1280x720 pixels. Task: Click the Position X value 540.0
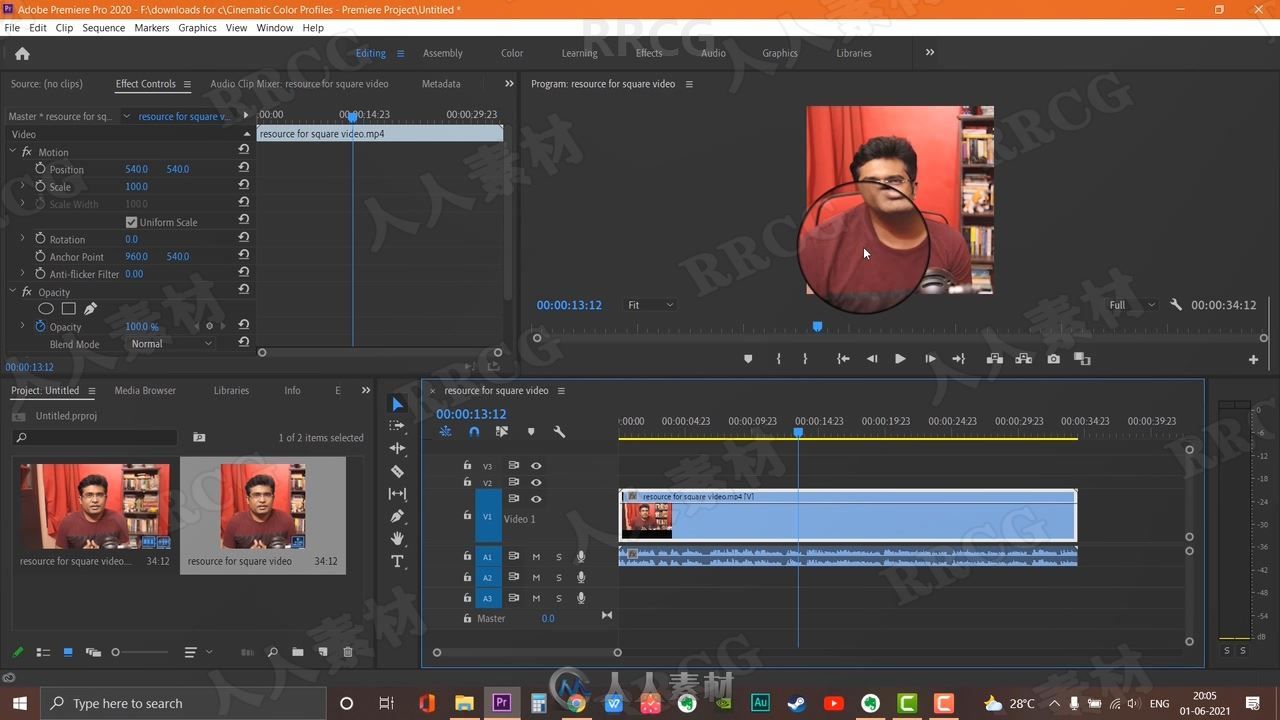[136, 169]
